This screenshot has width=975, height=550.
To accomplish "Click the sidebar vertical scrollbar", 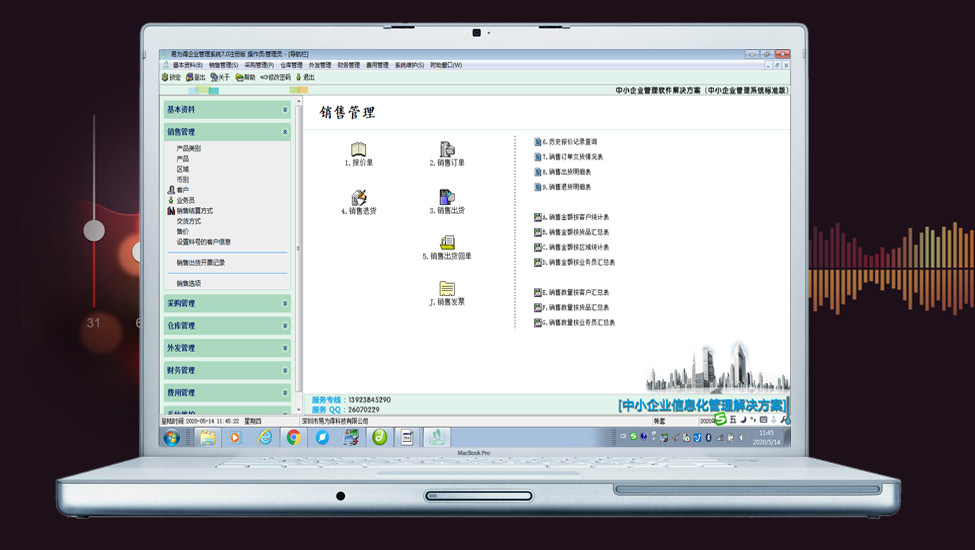I will (x=297, y=250).
